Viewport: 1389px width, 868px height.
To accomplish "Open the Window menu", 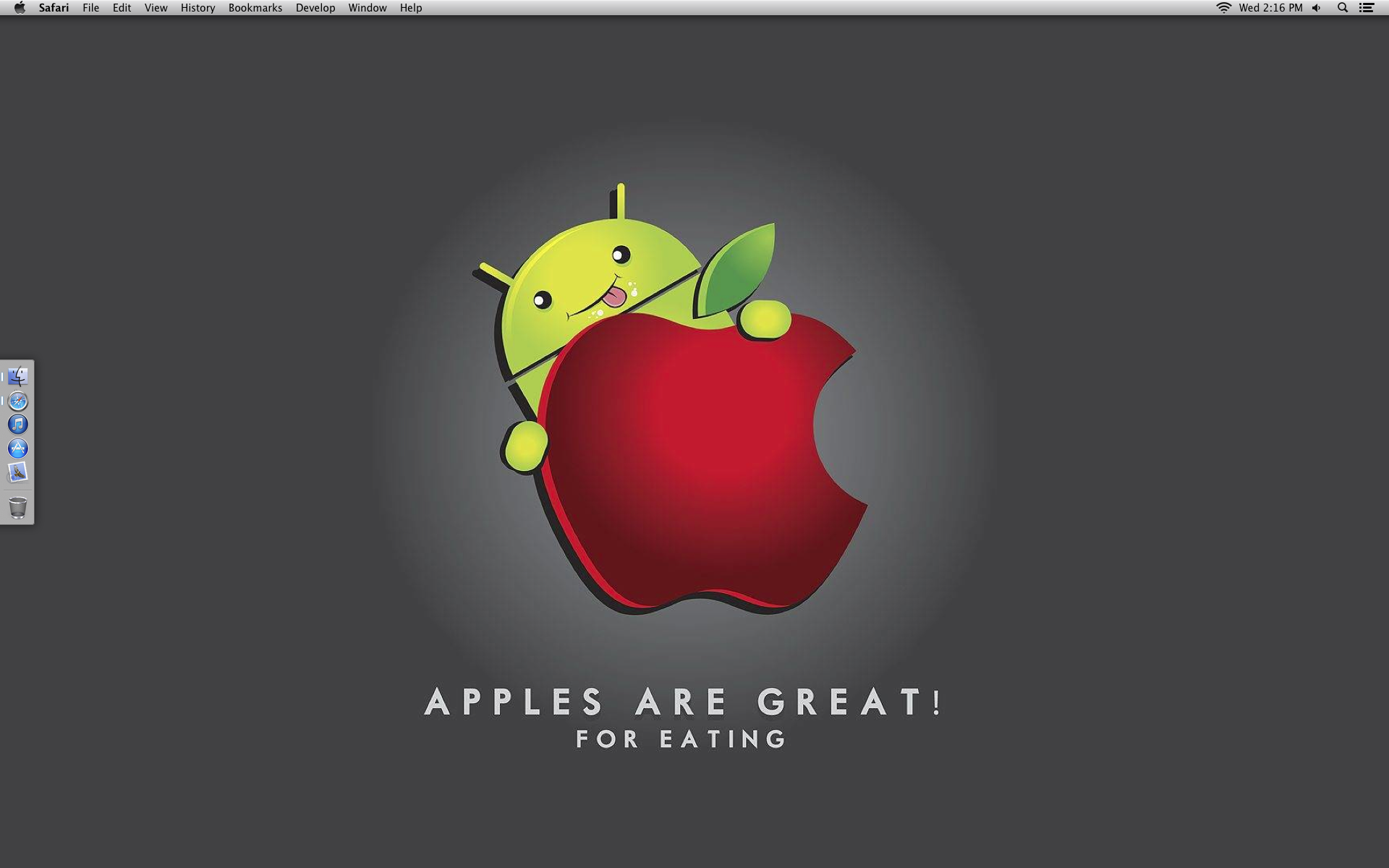I will [368, 8].
